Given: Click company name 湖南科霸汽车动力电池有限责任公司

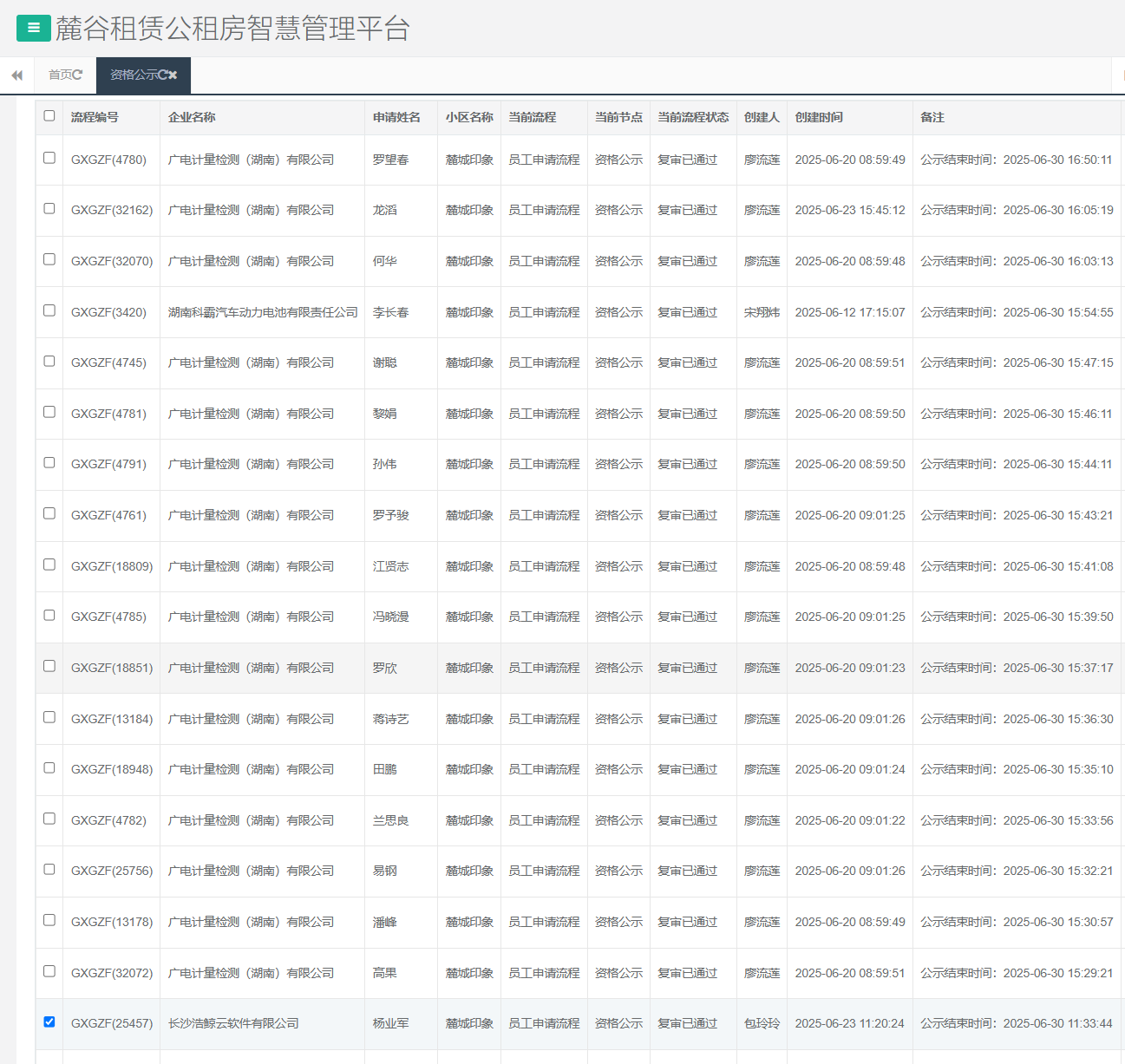Looking at the screenshot, I should (x=263, y=312).
